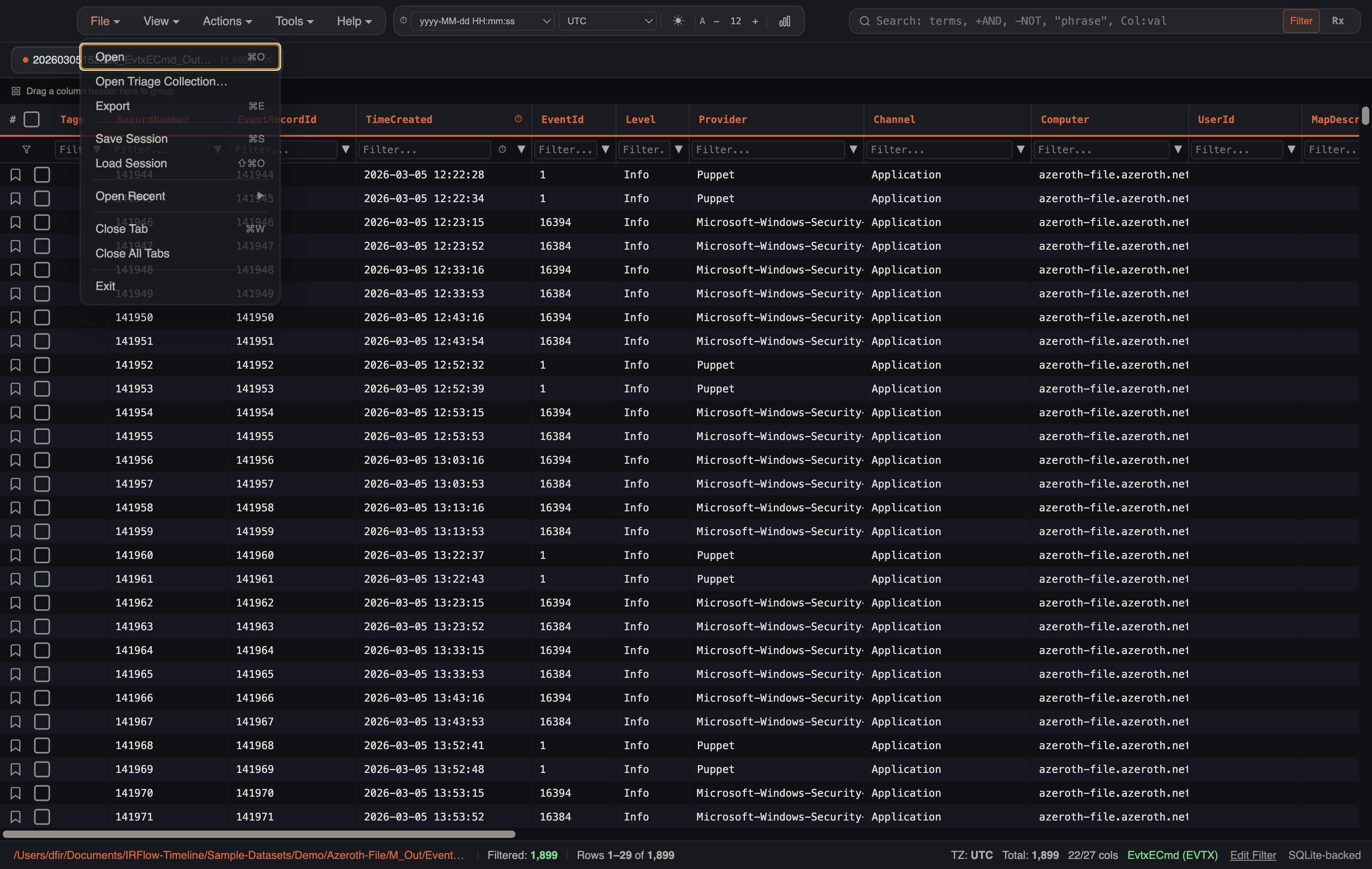Check the checkbox for row 141963
Image resolution: width=1372 pixels, height=869 pixels.
click(42, 626)
